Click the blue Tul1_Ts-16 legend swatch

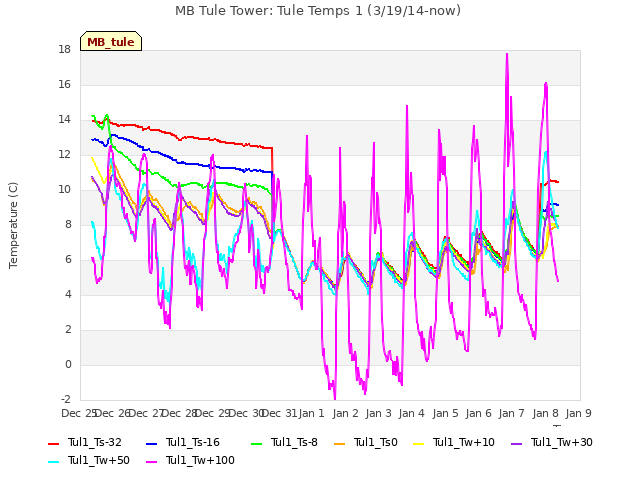(151, 444)
